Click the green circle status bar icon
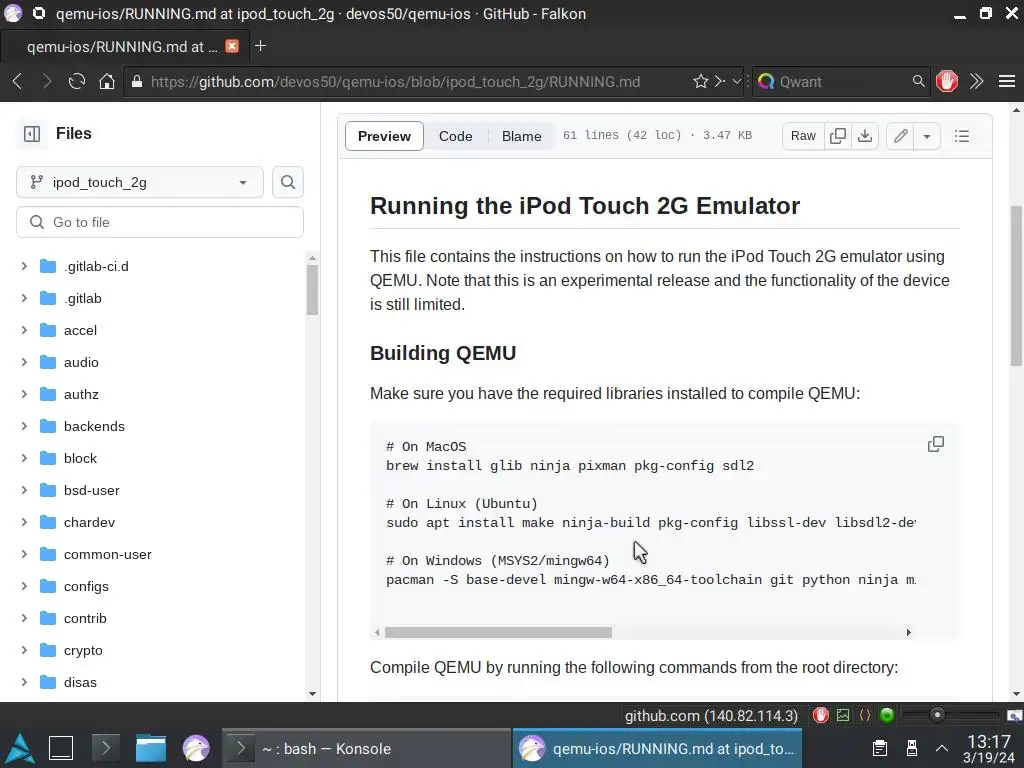Image resolution: width=1024 pixels, height=768 pixels. coord(886,715)
